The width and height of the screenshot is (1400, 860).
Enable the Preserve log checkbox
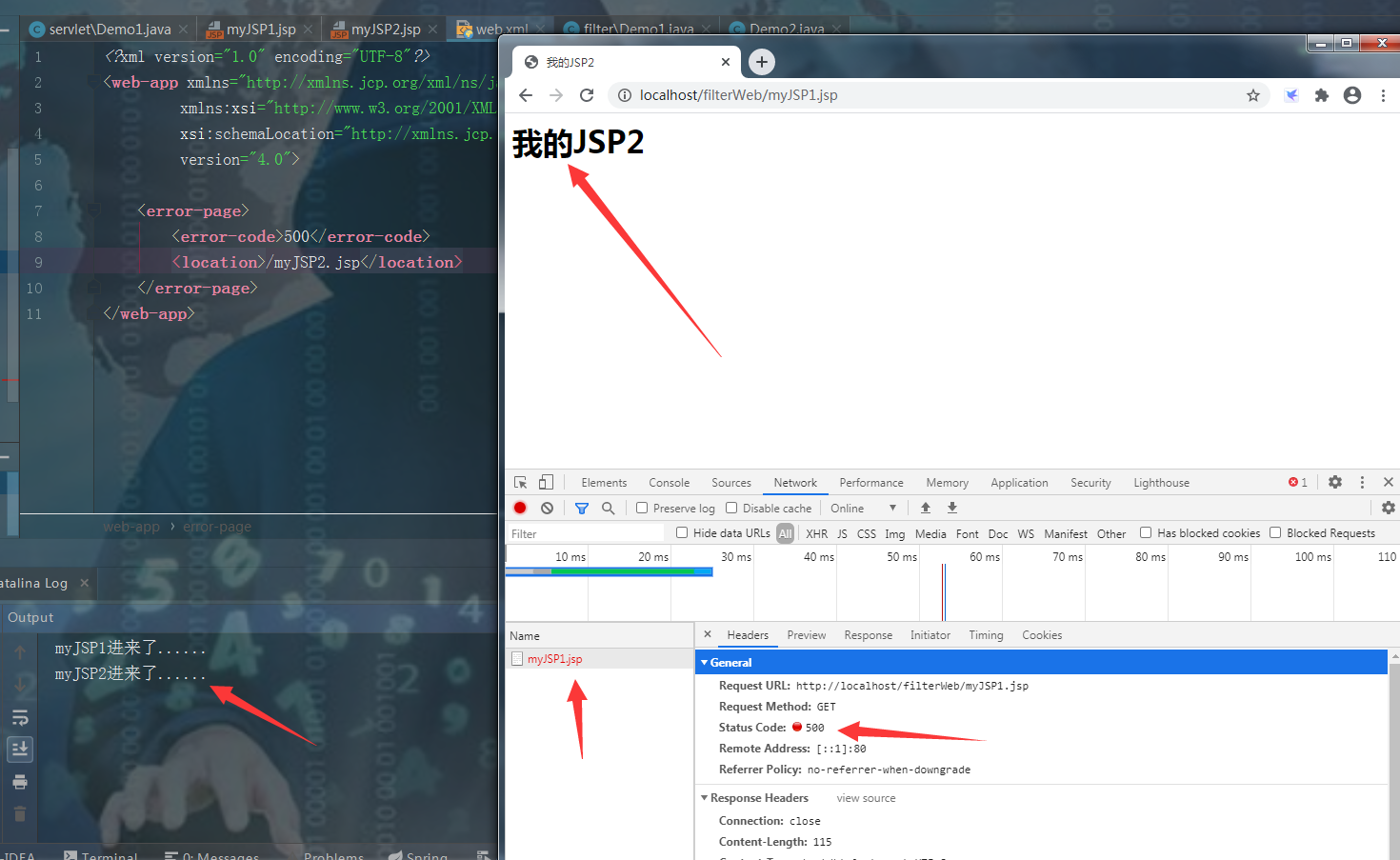click(x=642, y=508)
